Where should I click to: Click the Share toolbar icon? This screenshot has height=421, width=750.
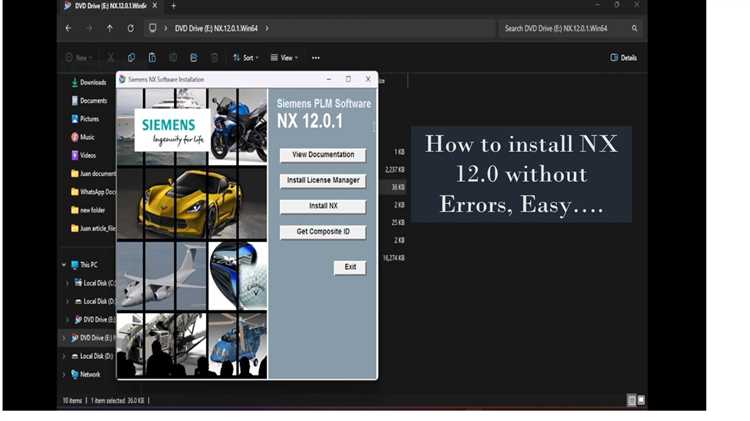click(194, 58)
